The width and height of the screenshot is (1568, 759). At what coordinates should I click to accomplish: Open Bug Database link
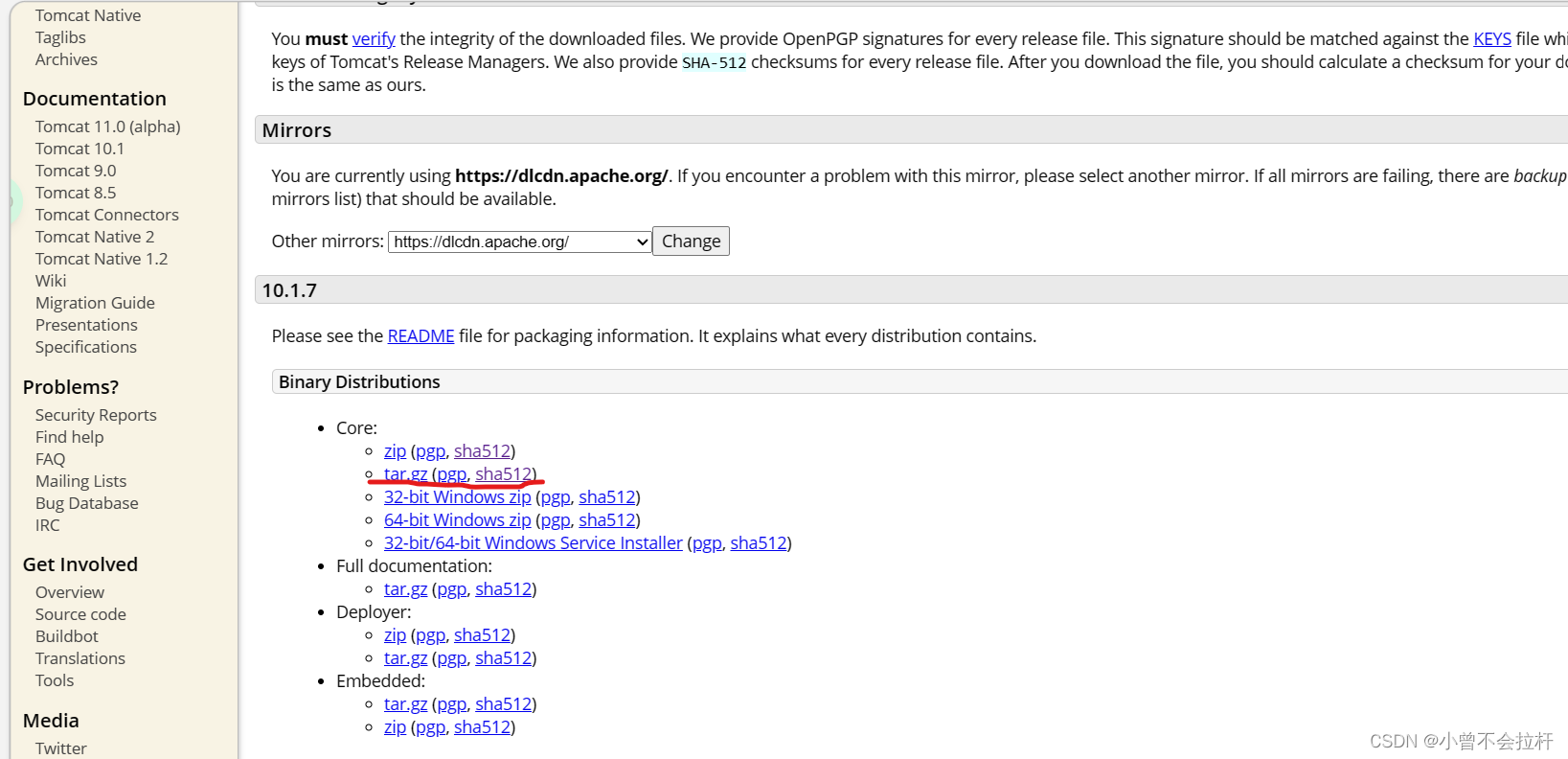pos(86,503)
